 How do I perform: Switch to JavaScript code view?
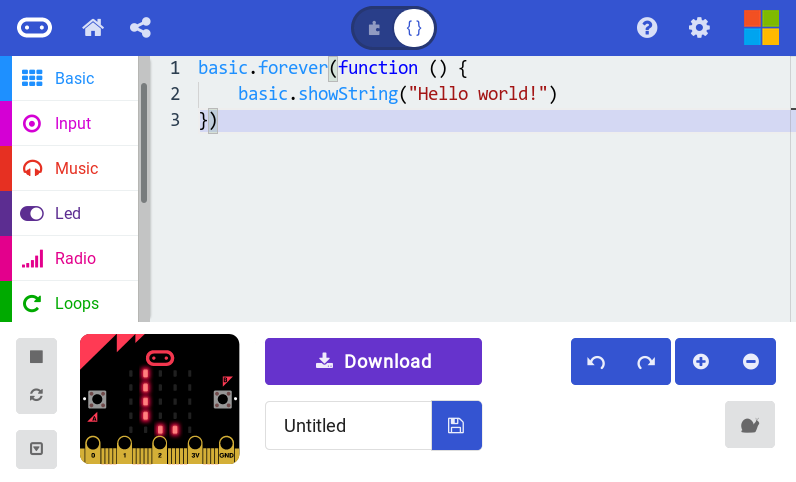click(x=414, y=28)
